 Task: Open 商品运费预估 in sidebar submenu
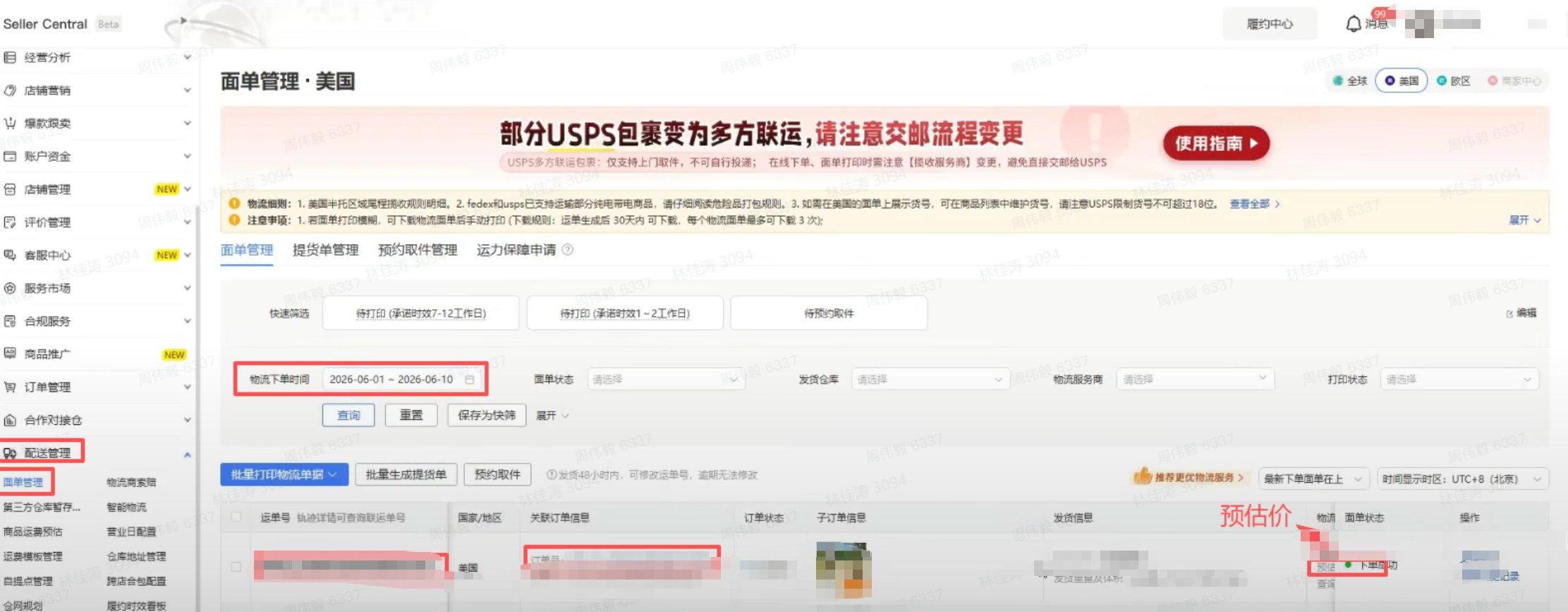(32, 532)
